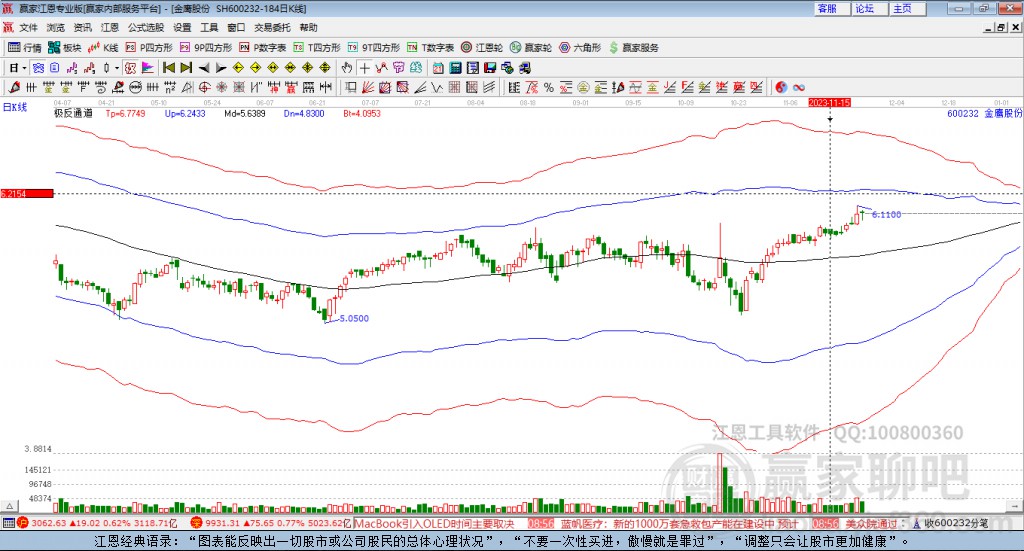Open the calendar icon with number 21
This screenshot has height=551, width=1024.
click(x=438, y=68)
